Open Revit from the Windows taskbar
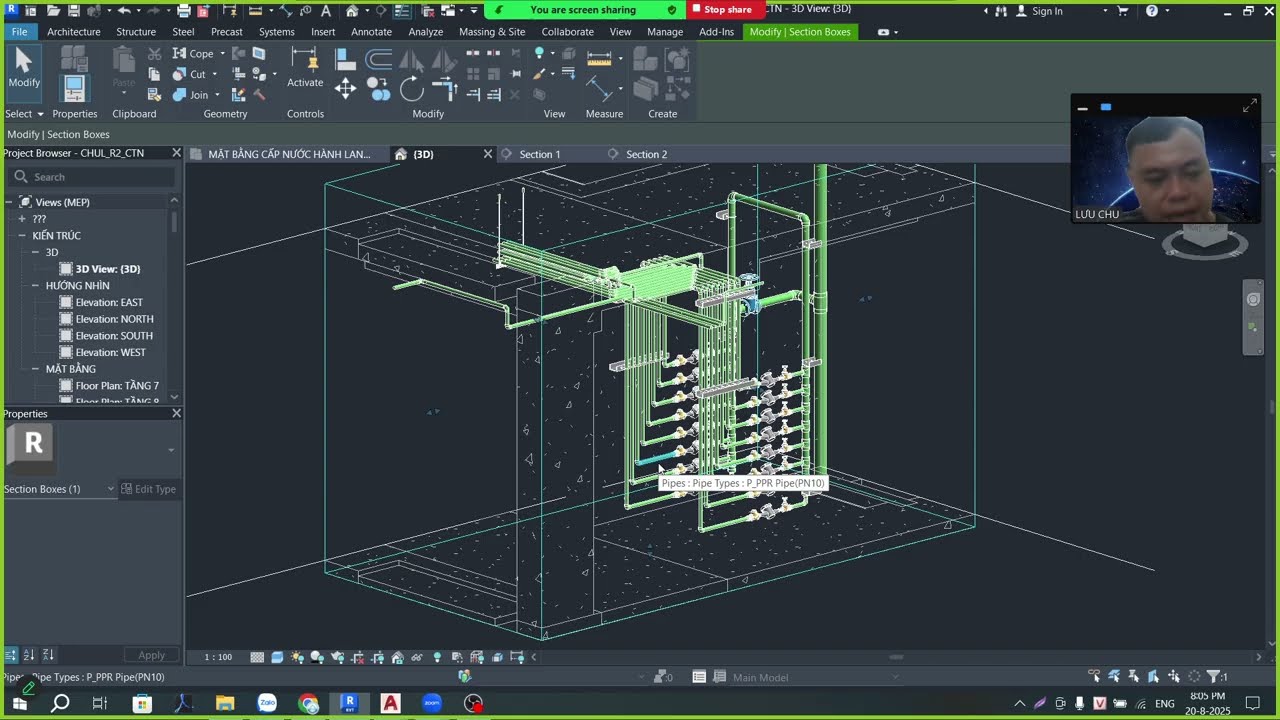The image size is (1280, 720). tap(349, 703)
